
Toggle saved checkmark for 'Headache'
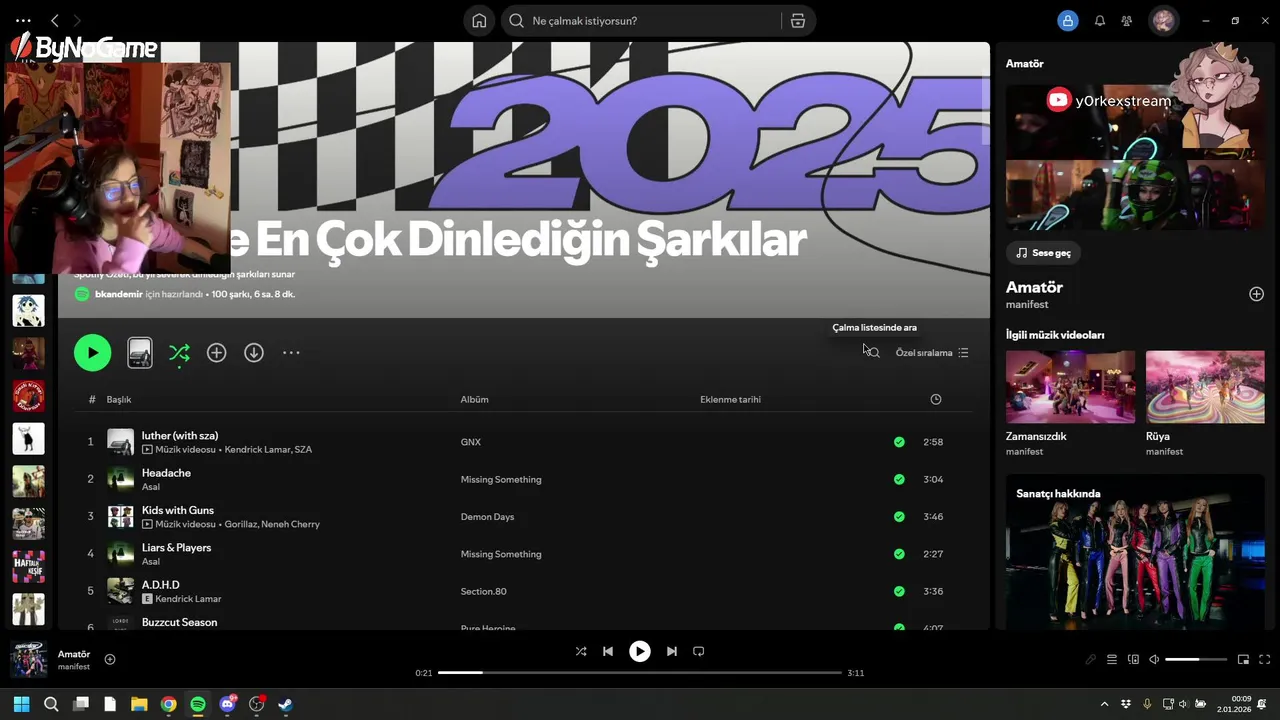click(x=899, y=479)
